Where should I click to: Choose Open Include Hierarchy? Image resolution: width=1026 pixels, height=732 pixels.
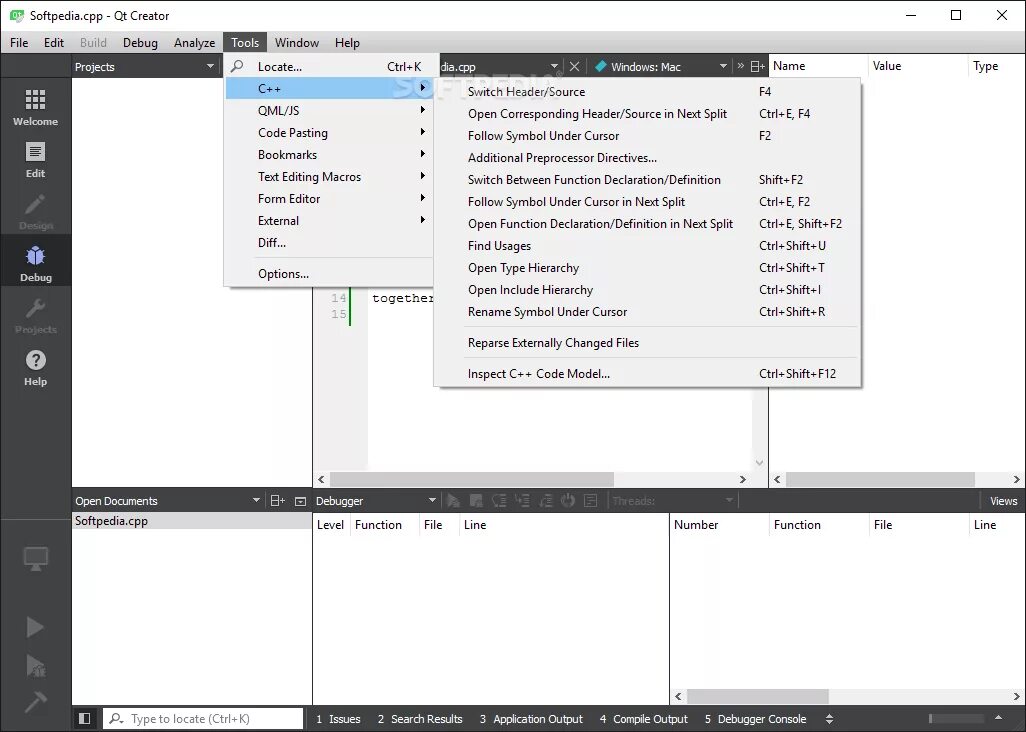[647, 290]
